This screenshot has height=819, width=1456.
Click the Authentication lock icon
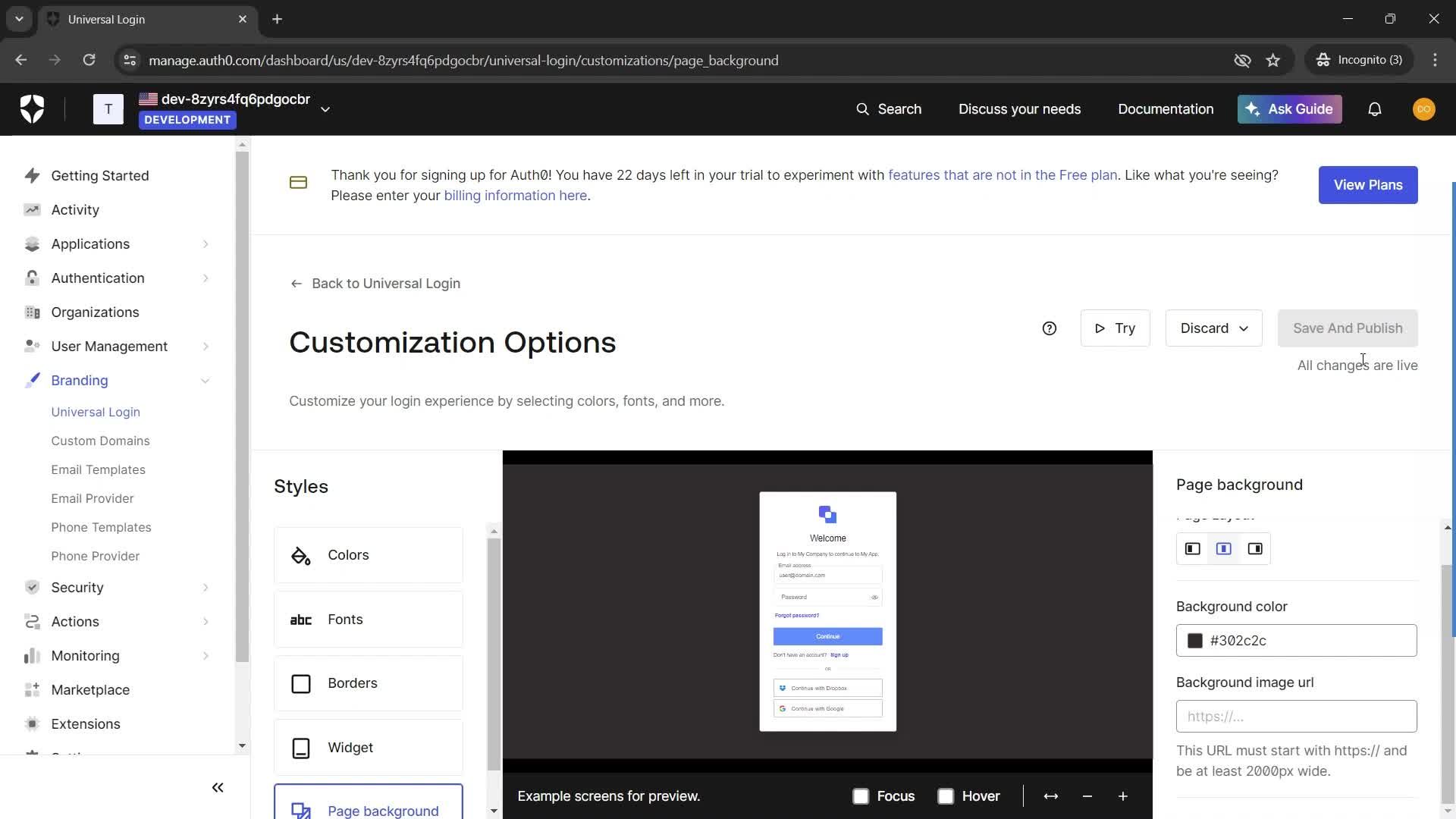[32, 278]
